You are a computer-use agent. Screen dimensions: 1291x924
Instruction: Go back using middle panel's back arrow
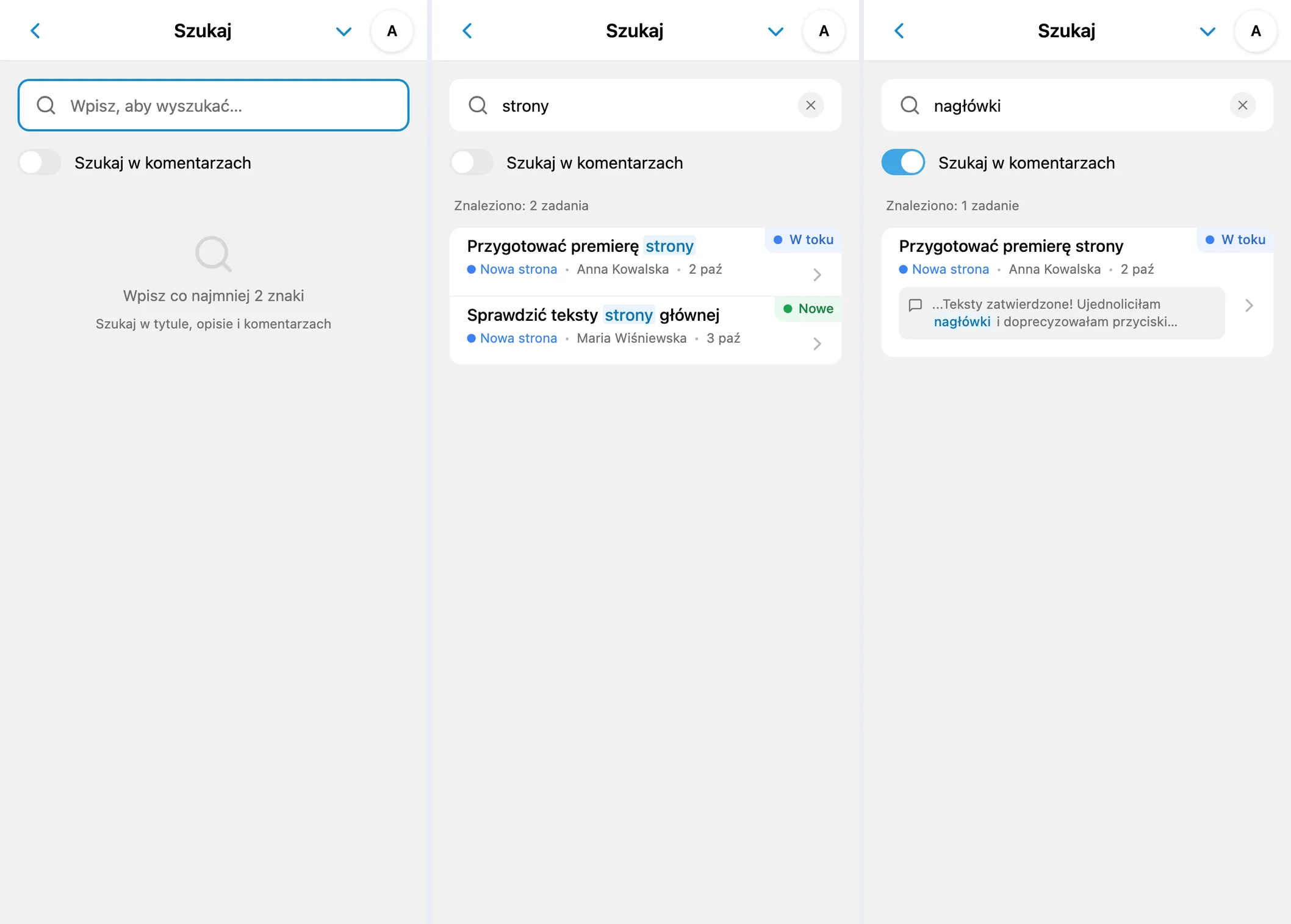[x=467, y=31]
